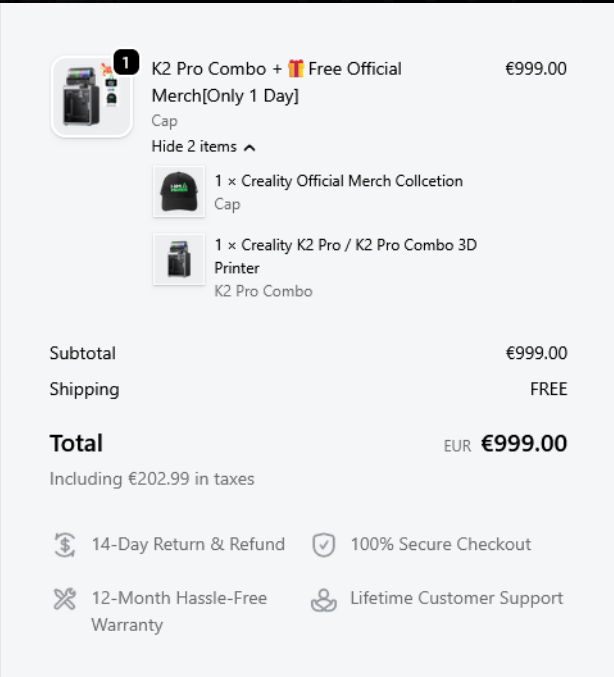This screenshot has height=677, width=614.
Task: Click the K2 Pro 3D printer thumbnail
Action: [179, 259]
